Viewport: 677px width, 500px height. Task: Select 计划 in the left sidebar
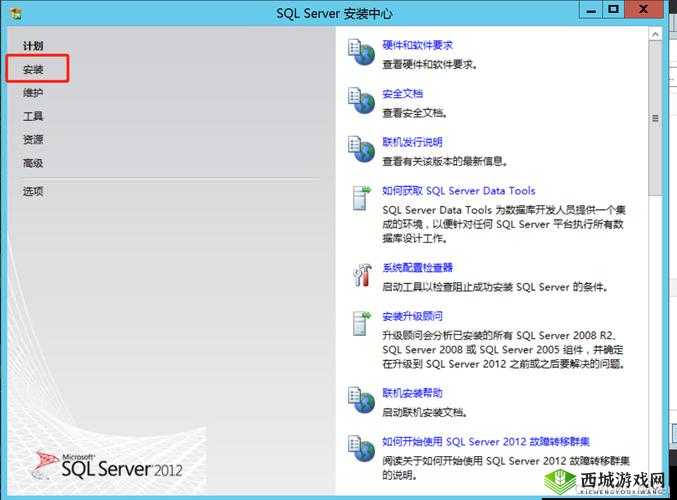(33, 46)
